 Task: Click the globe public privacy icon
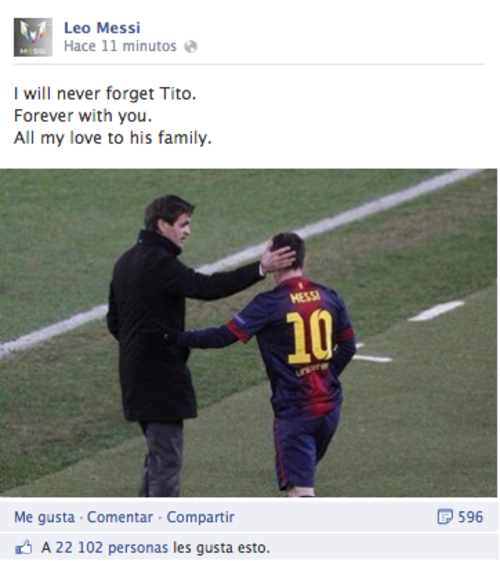click(191, 47)
